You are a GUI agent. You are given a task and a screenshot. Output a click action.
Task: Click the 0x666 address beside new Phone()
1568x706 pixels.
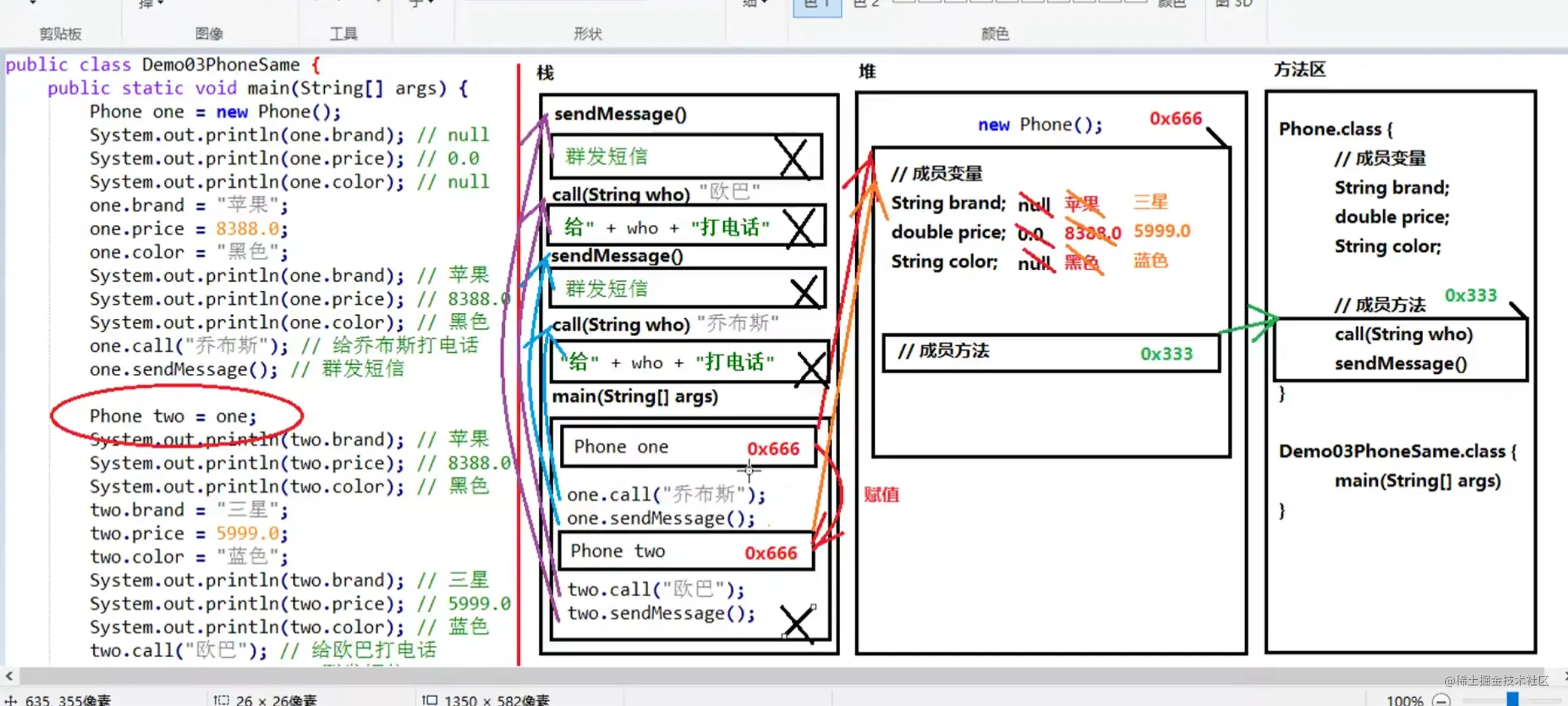tap(1176, 118)
